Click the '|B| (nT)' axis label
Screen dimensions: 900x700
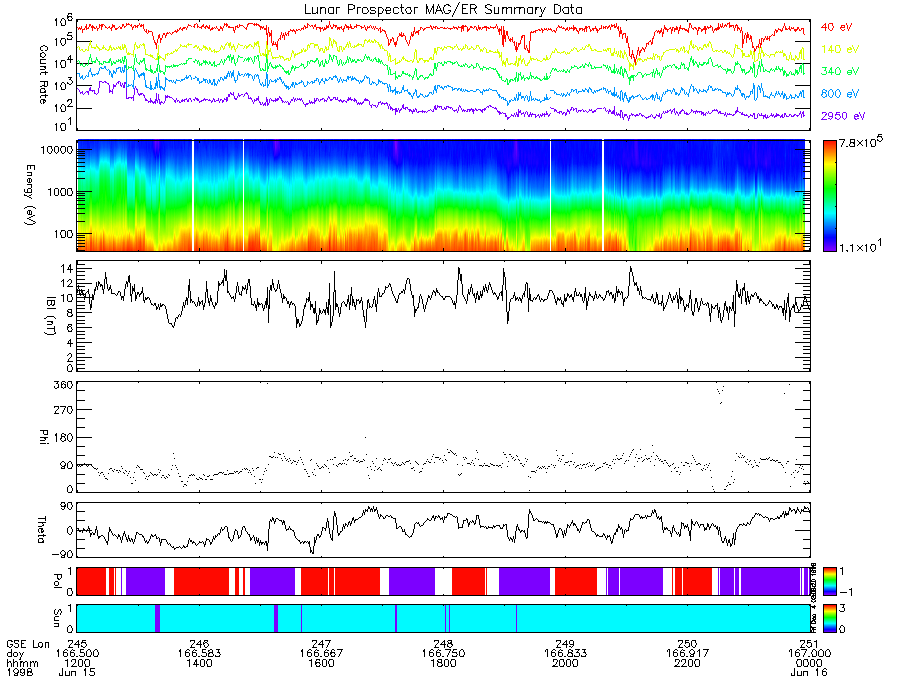[x=51, y=316]
